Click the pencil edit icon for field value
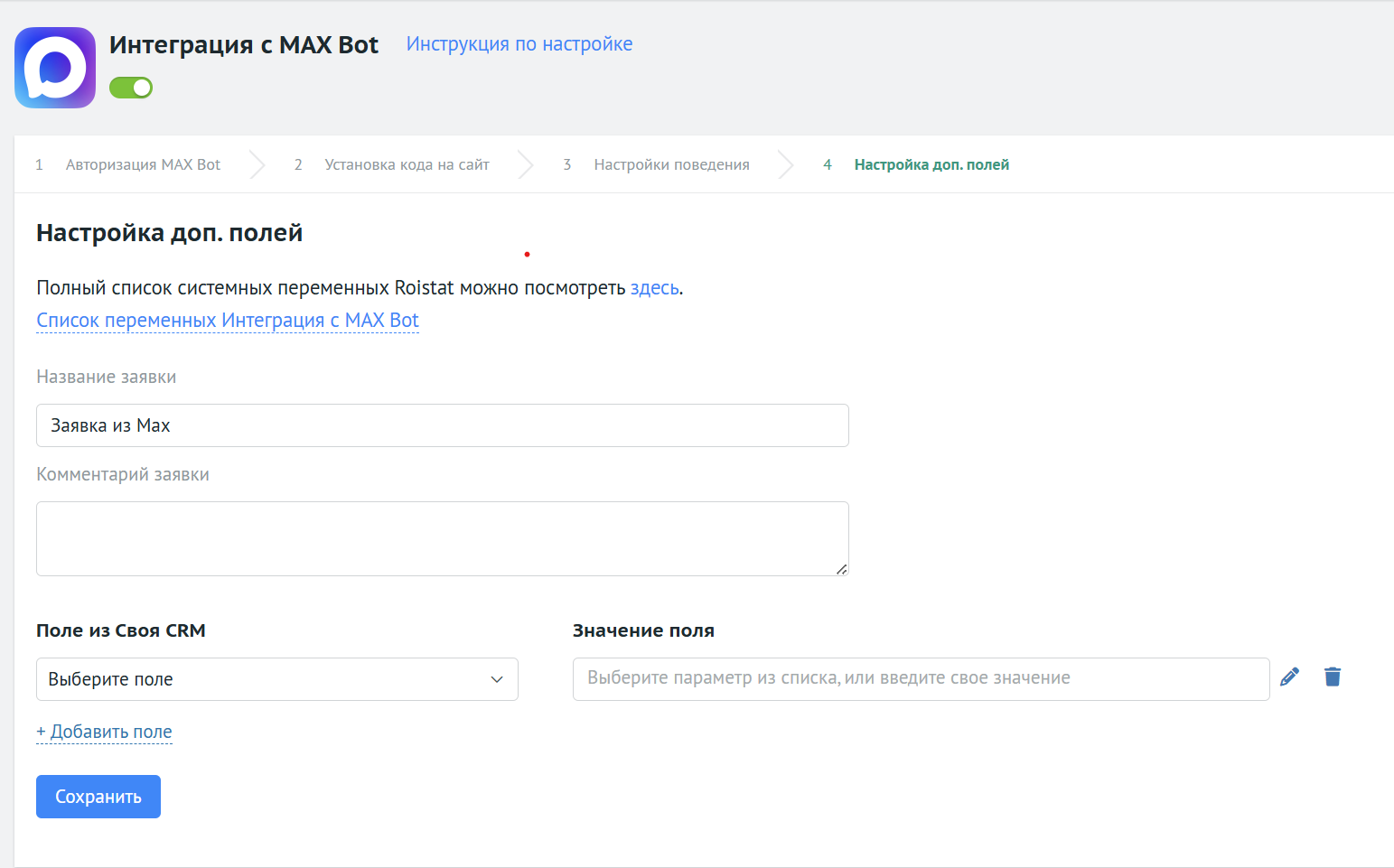 click(x=1289, y=677)
